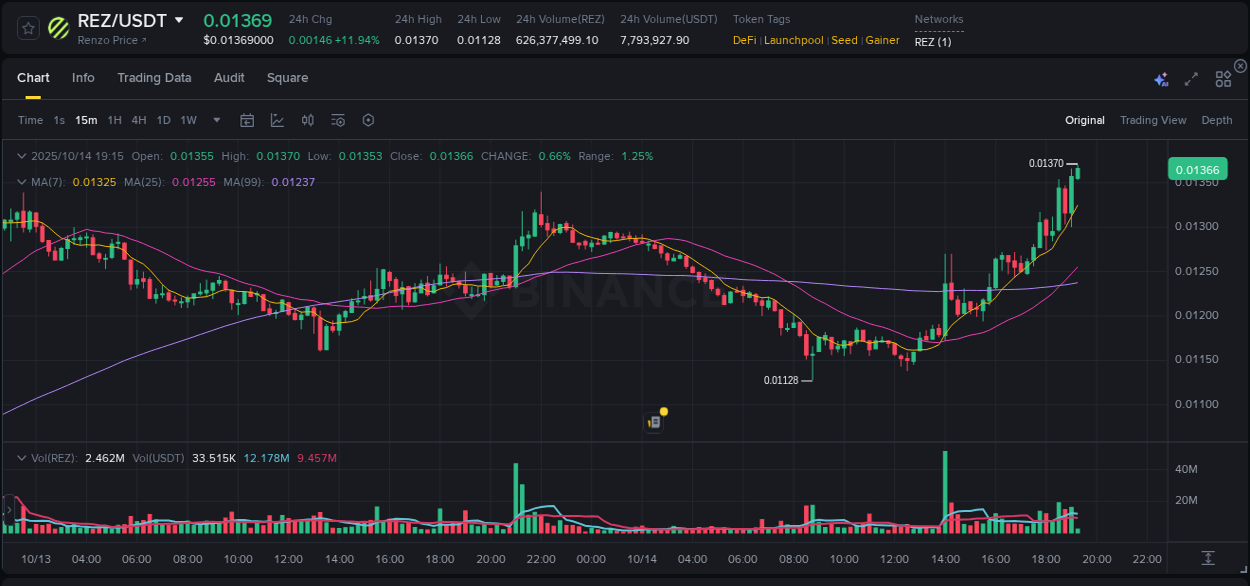Switch chart to line style via chart type icon

(x=277, y=119)
